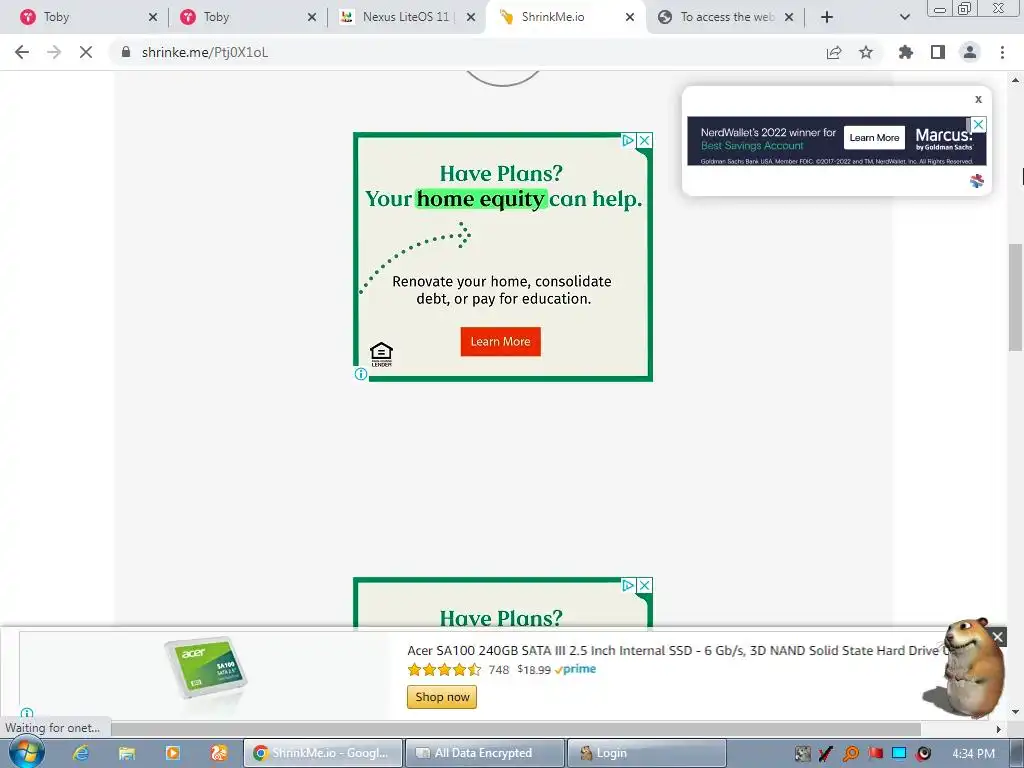Click the padlock site info icon

[126, 52]
